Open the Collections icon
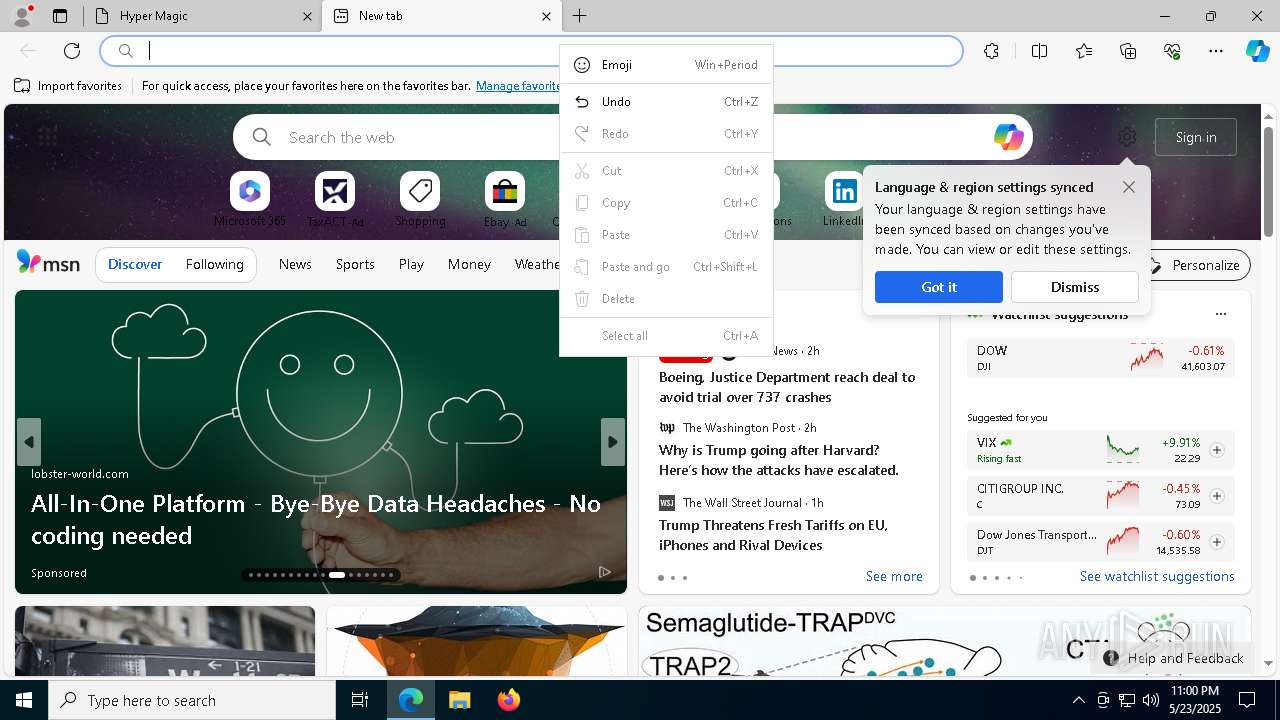The width and height of the screenshot is (1280, 720). 1128,51
